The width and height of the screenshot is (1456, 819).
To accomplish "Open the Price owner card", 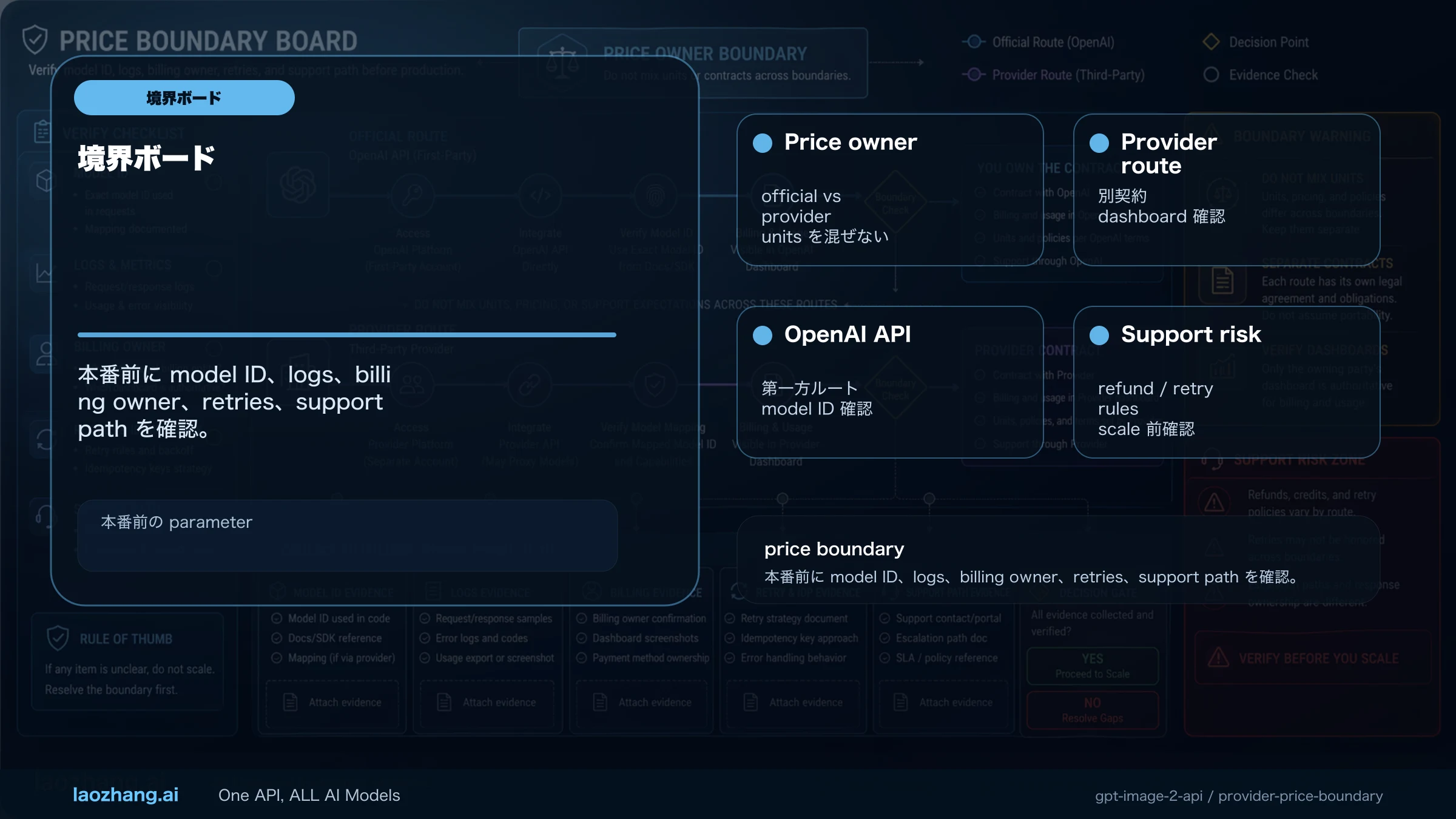I will tap(890, 189).
